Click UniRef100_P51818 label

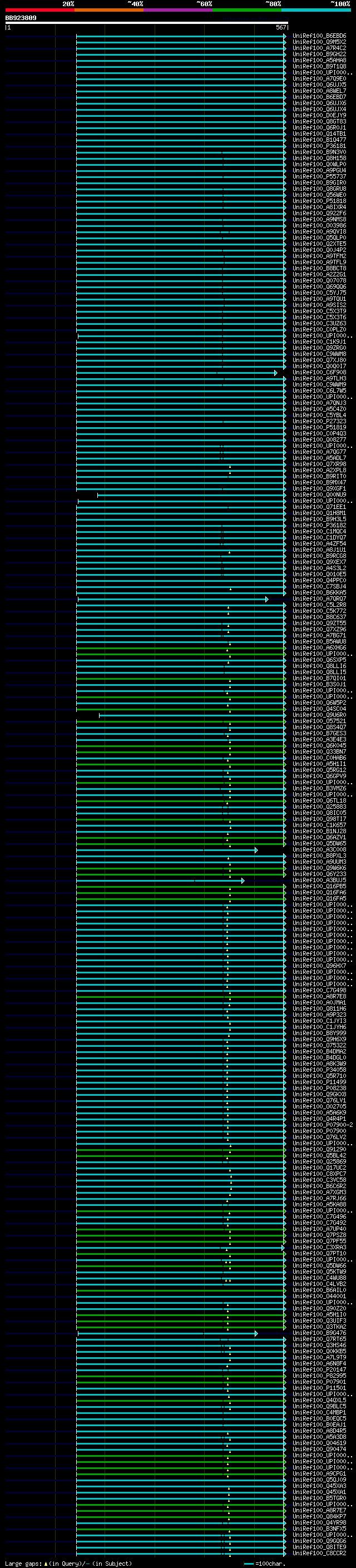coord(319,201)
